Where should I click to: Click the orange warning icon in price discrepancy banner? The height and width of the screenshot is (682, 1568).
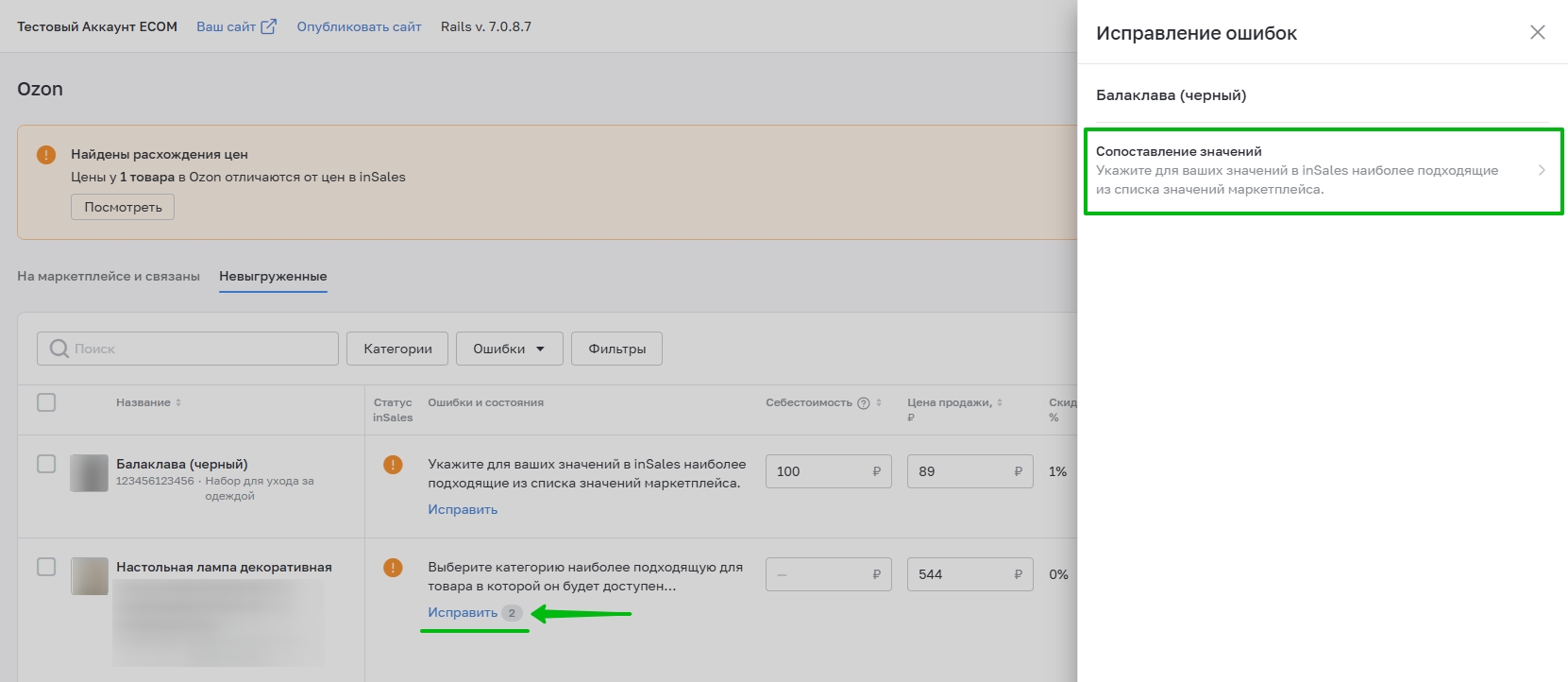(x=46, y=154)
